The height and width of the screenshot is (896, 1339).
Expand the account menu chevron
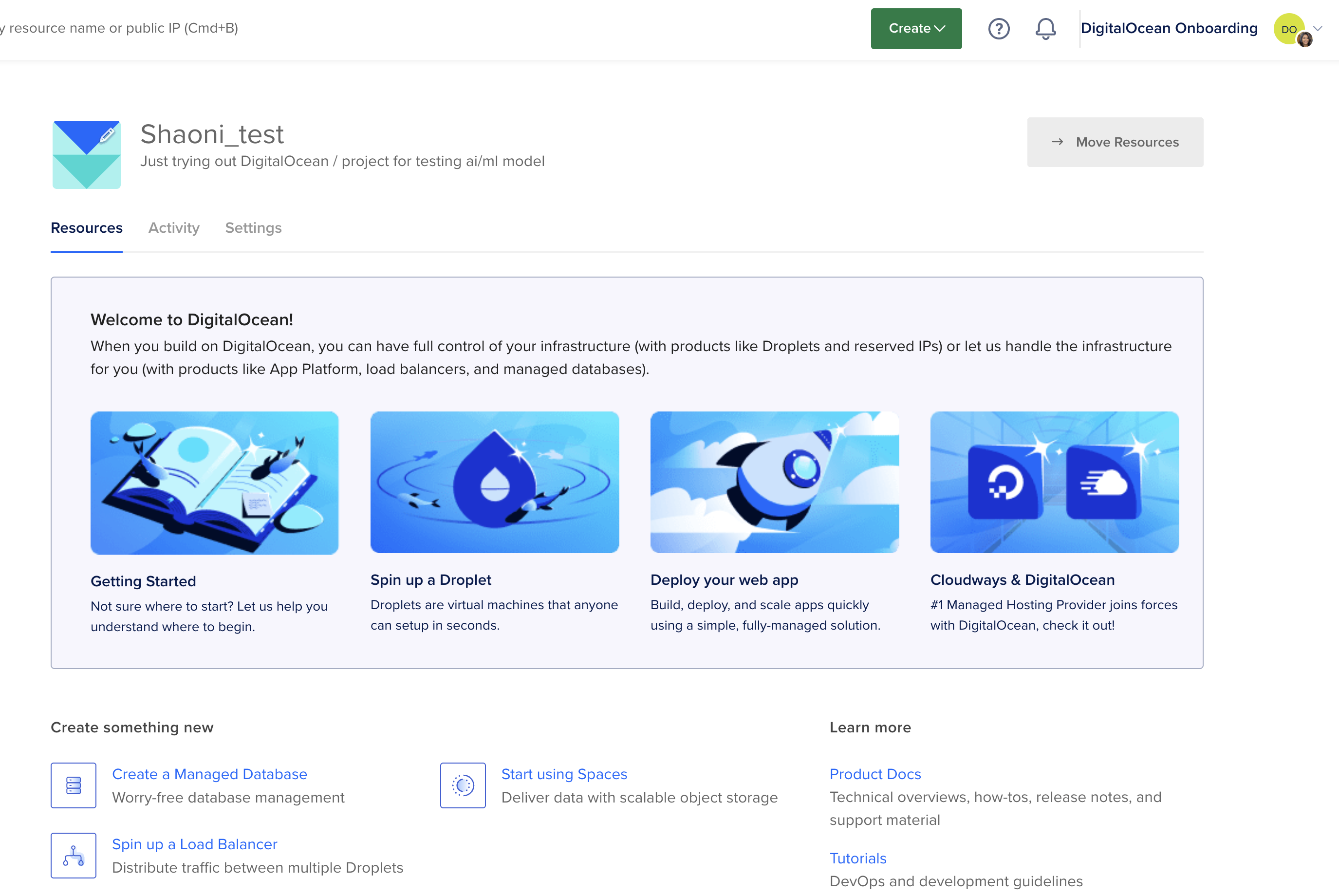pyautogui.click(x=1318, y=29)
